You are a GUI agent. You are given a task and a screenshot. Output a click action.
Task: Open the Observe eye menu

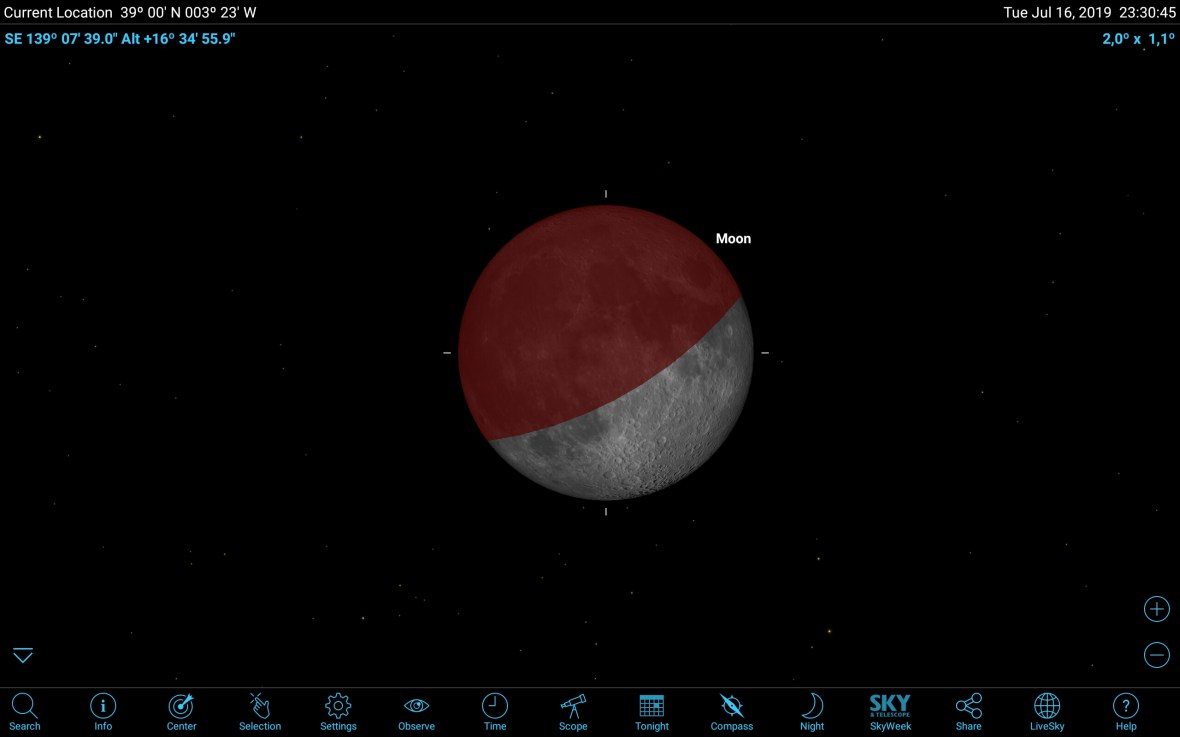[x=416, y=711]
